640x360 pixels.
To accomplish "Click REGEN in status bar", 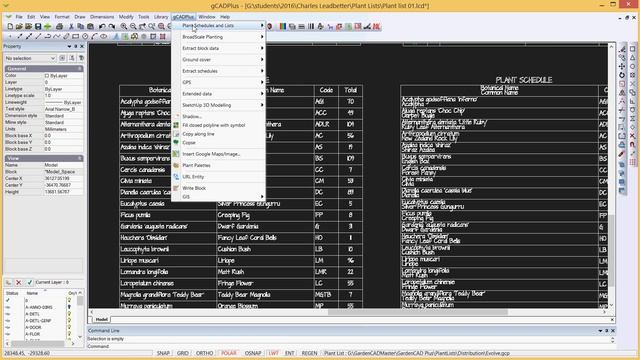I will [x=309, y=353].
